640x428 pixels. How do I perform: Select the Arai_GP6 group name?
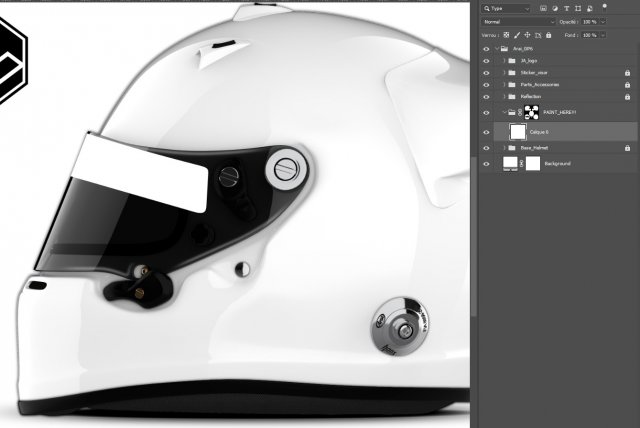coord(523,49)
